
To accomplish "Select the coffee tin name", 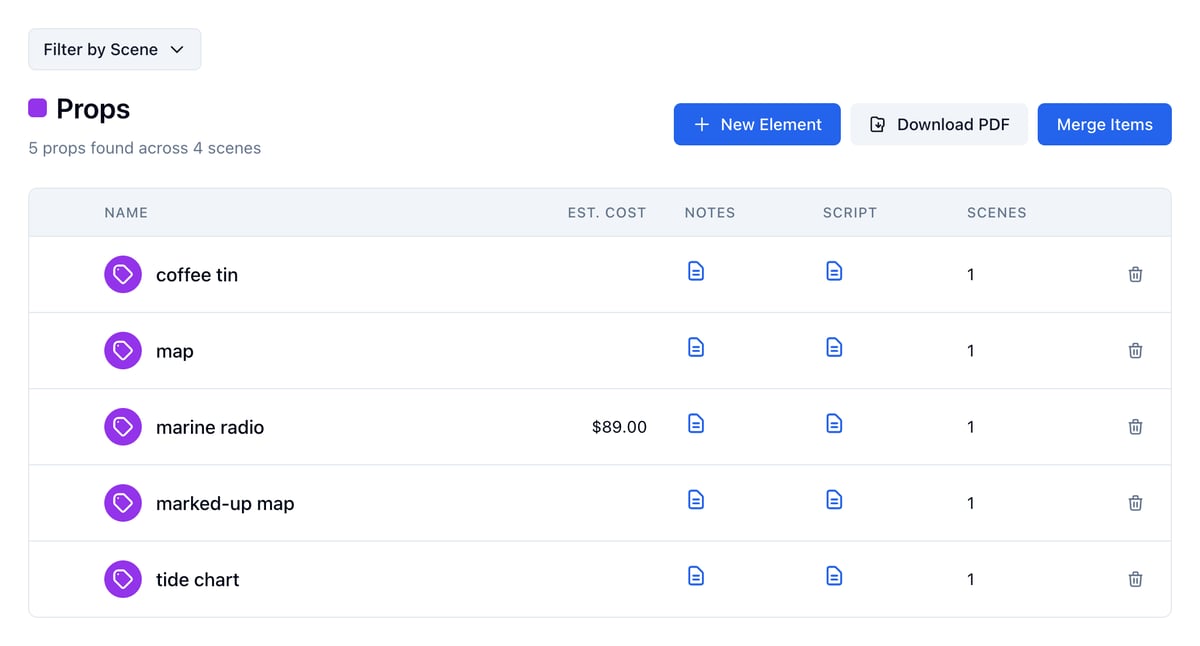I will click(x=197, y=275).
